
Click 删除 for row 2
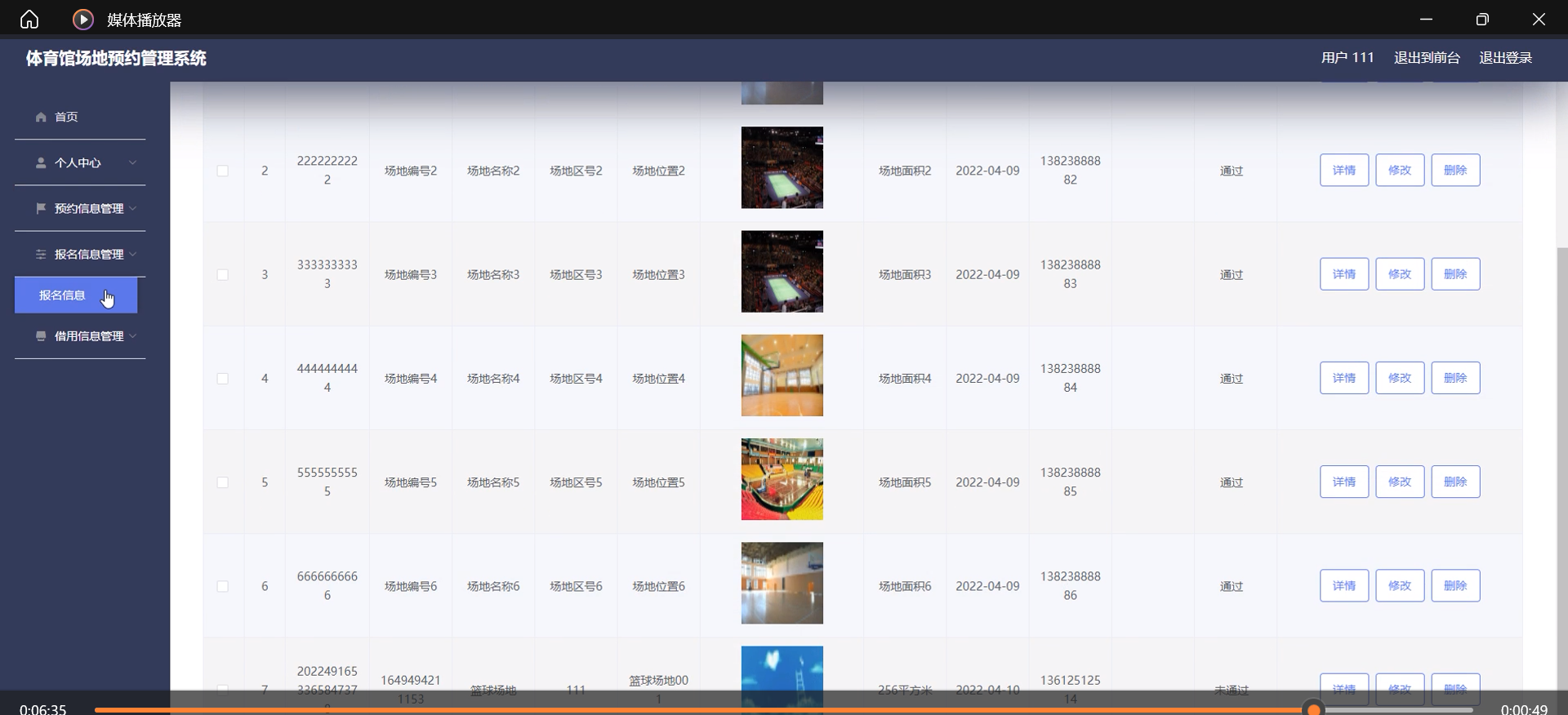pyautogui.click(x=1455, y=170)
